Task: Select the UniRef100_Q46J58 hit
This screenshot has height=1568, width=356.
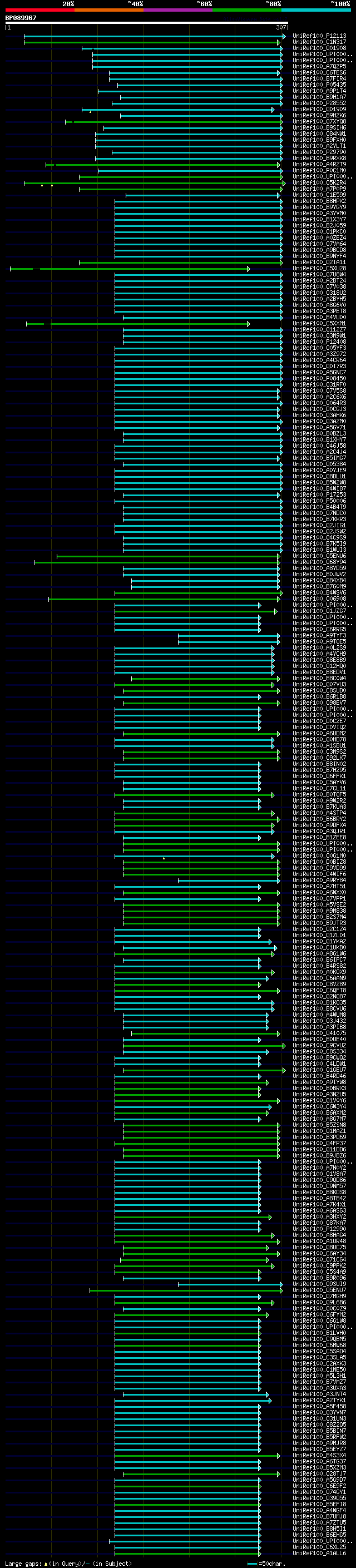Action: point(319,446)
